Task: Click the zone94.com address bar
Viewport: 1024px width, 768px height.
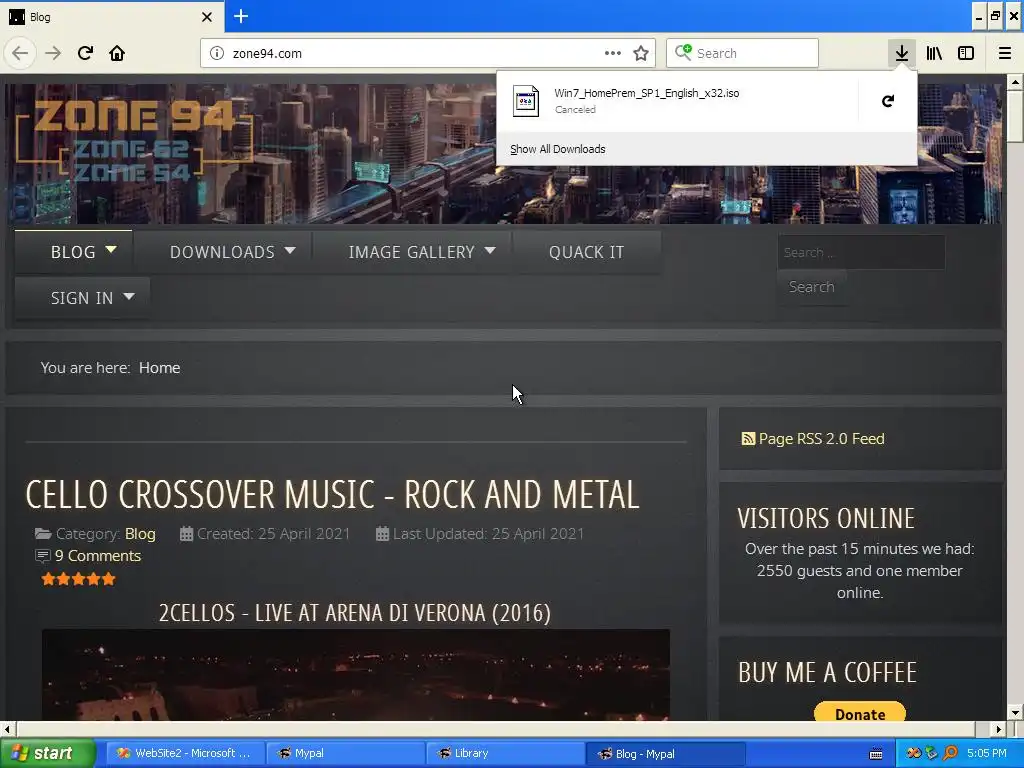Action: click(x=428, y=53)
